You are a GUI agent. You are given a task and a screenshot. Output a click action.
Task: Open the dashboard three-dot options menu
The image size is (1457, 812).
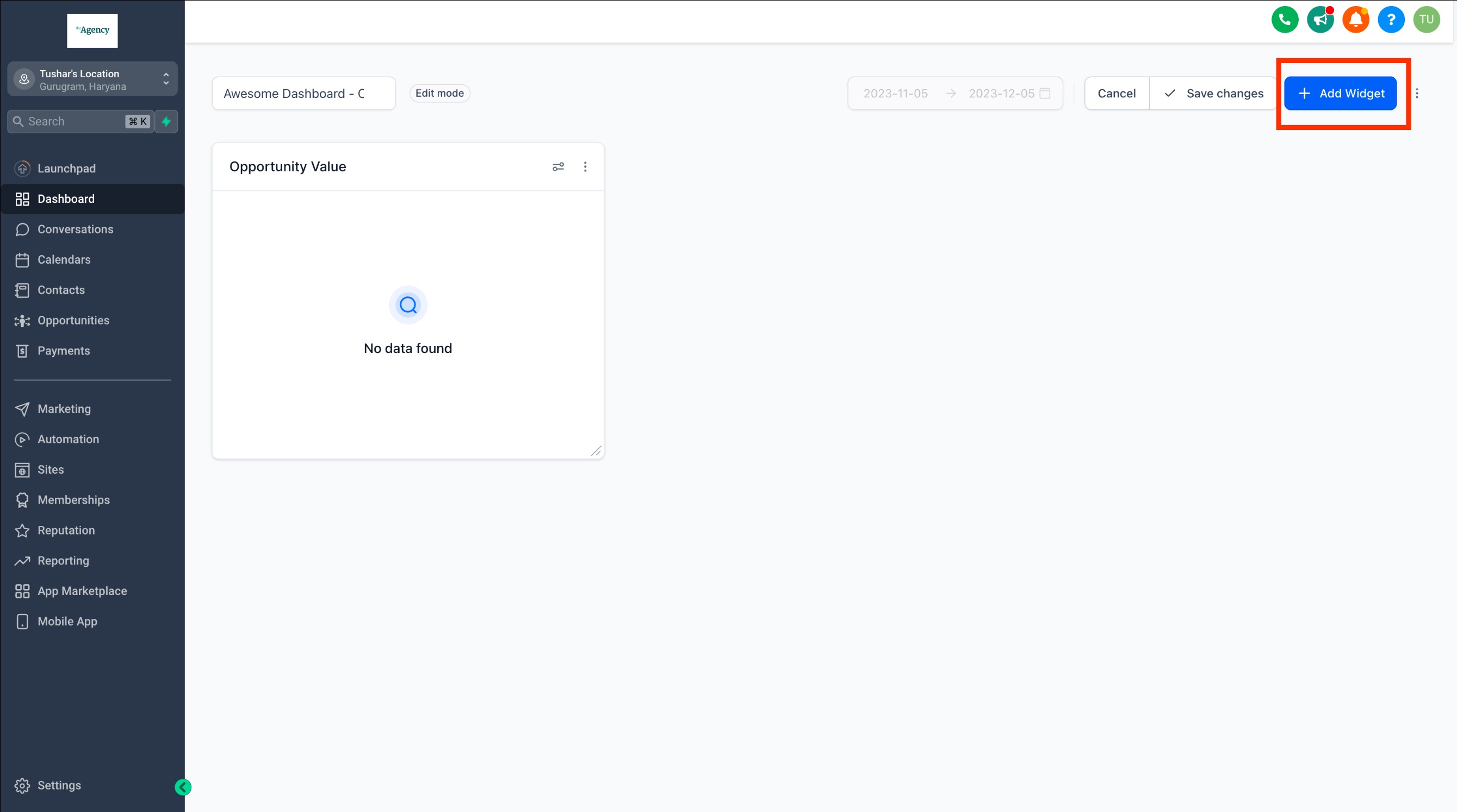coord(1417,94)
